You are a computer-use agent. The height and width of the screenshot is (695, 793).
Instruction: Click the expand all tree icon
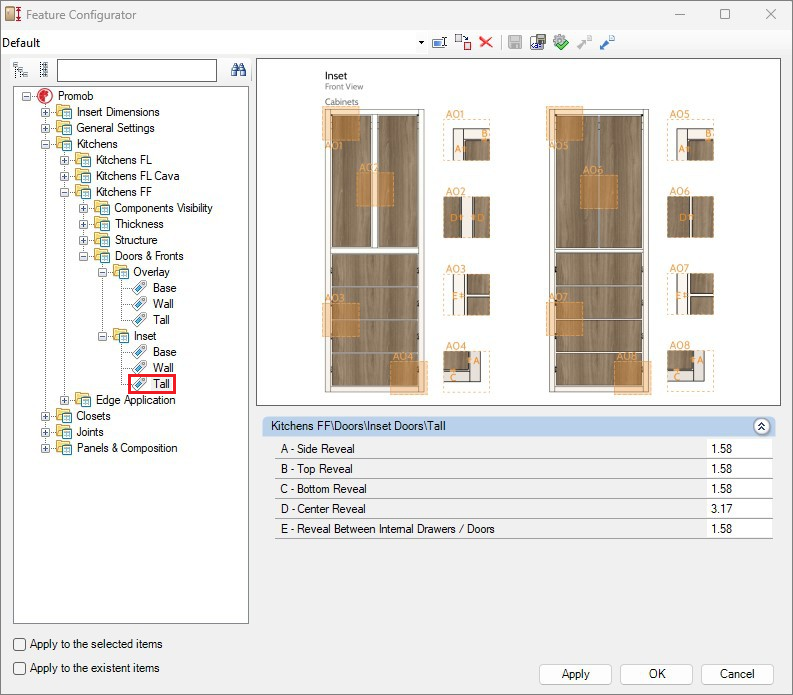click(x=20, y=70)
